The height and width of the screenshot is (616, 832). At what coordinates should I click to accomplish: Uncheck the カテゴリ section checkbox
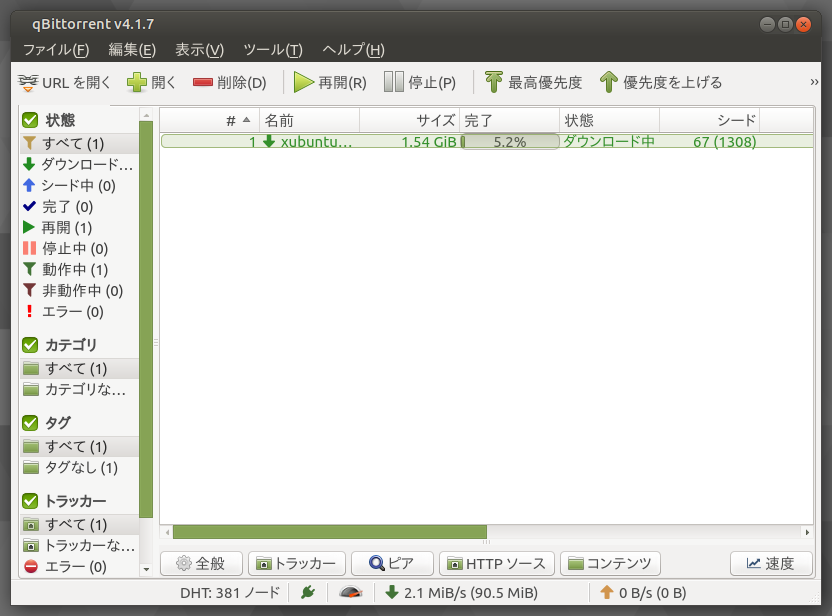coord(30,345)
